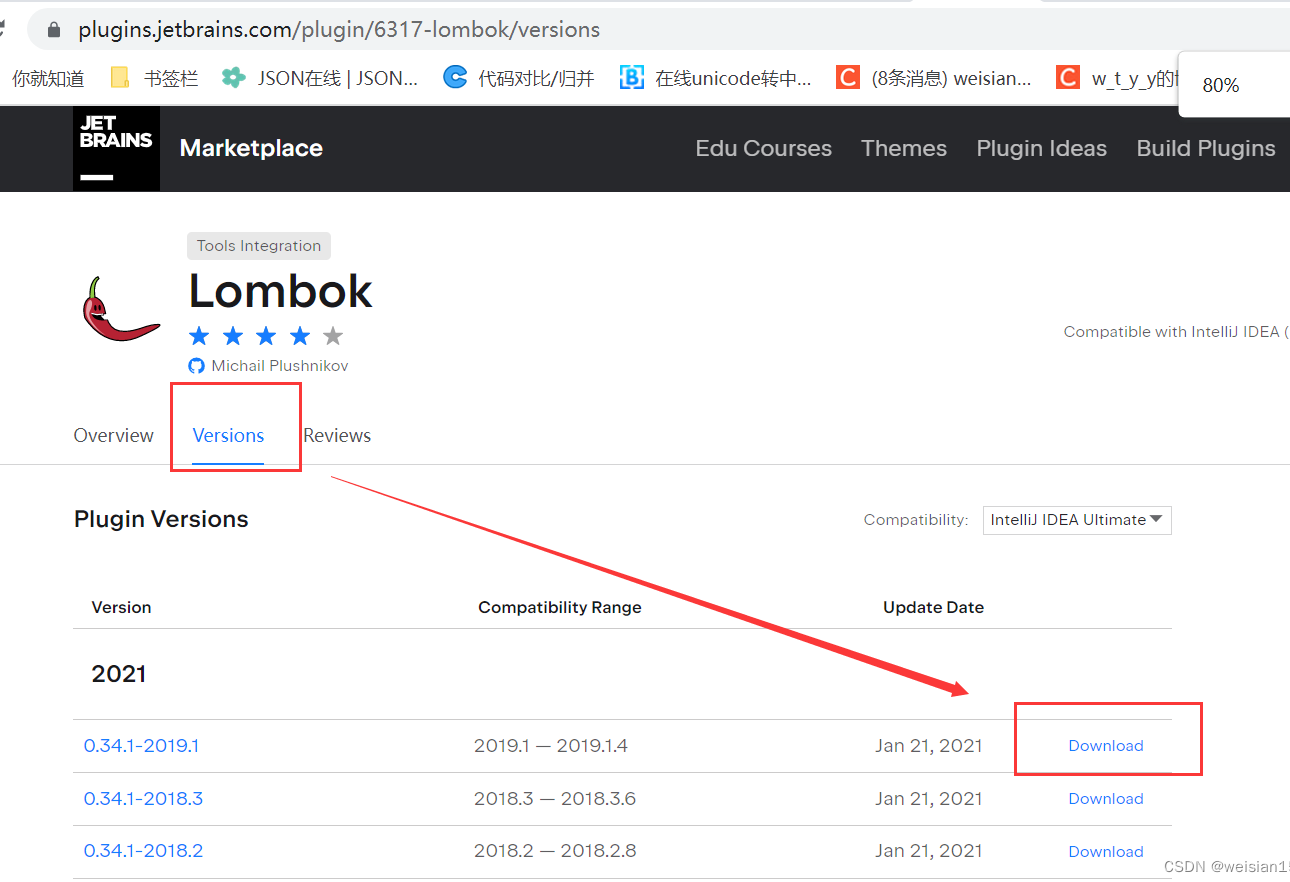Image resolution: width=1290 pixels, height=882 pixels.
Task: Click the fifth gray rating star
Action: [333, 335]
